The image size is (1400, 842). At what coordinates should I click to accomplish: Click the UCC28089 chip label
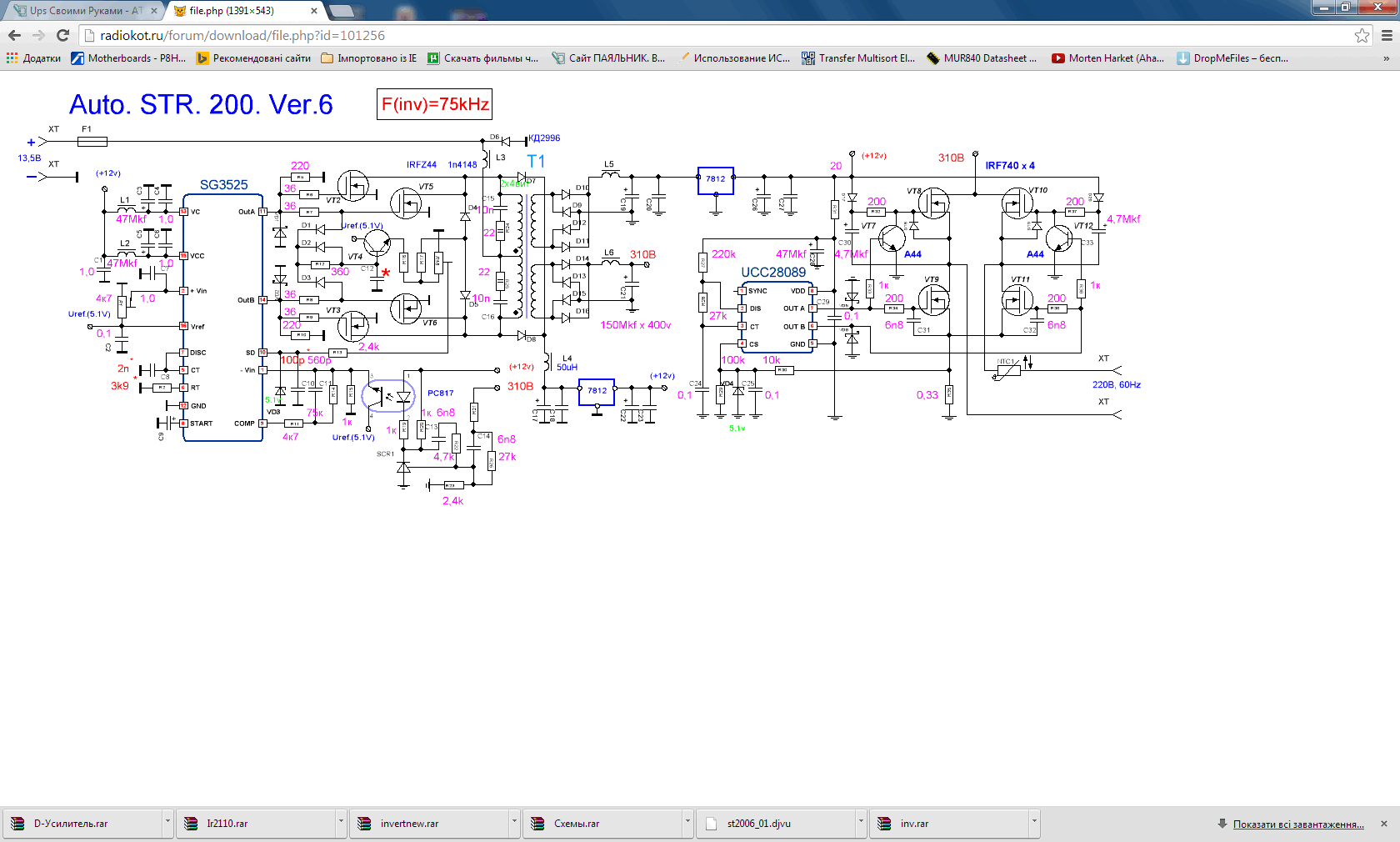773,273
